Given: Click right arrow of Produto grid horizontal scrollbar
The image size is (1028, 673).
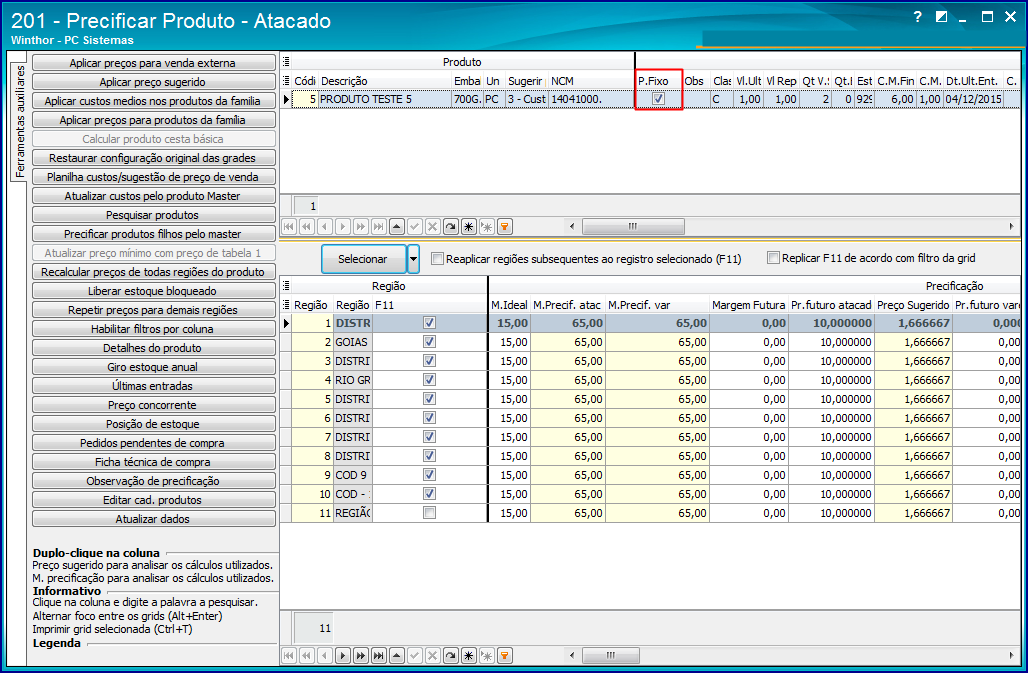Looking at the screenshot, I should click(x=1011, y=227).
